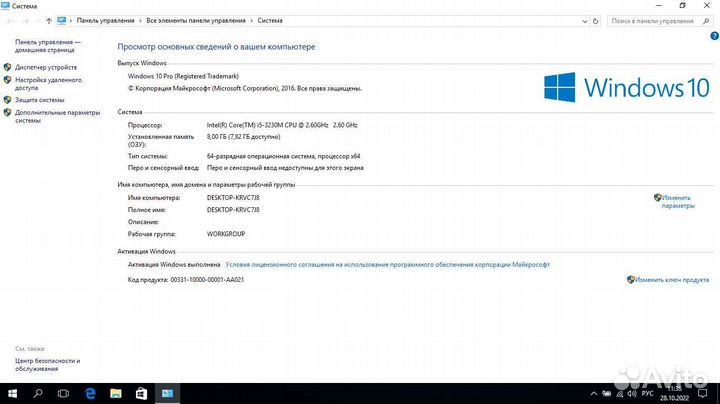The image size is (720, 404).
Task: Select Система breadcrumb in address bar
Action: click(270, 21)
